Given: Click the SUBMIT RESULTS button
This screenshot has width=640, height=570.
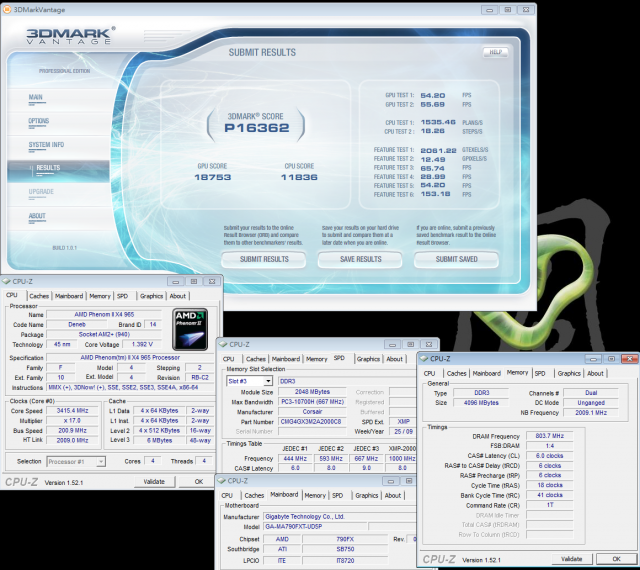Looking at the screenshot, I should pos(264,259).
